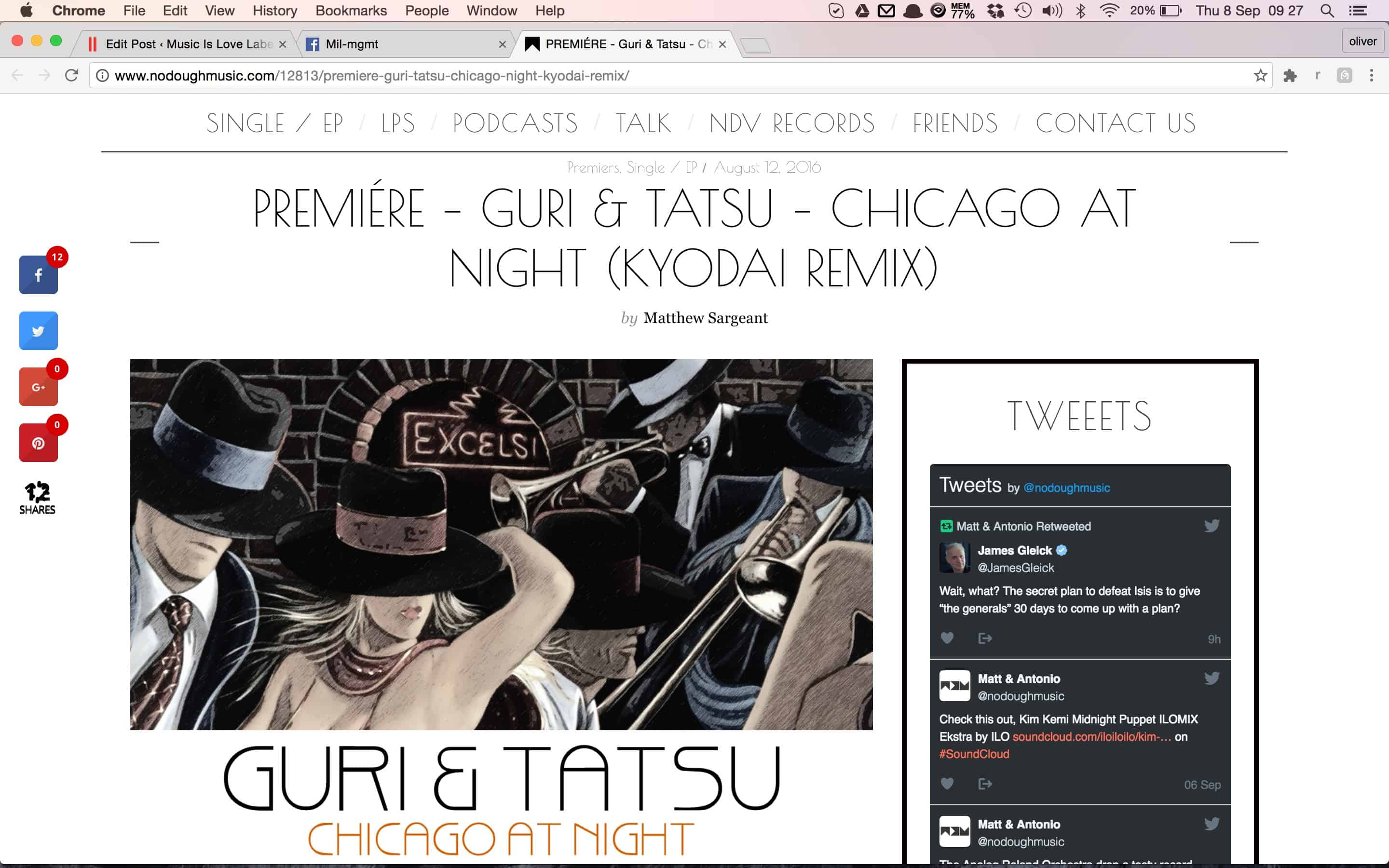
Task: Open Guri & Tatsu cover artwork image
Action: [x=501, y=544]
